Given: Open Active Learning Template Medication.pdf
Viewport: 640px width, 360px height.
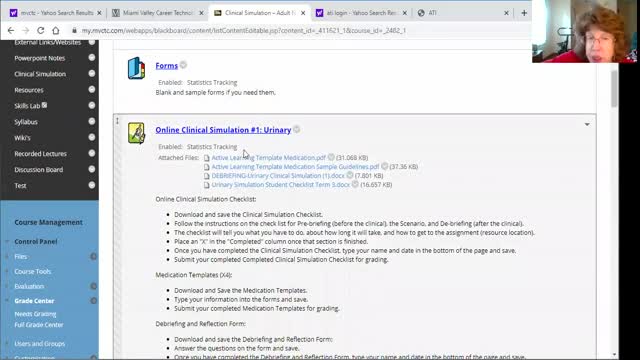Looking at the screenshot, I should tap(269, 158).
